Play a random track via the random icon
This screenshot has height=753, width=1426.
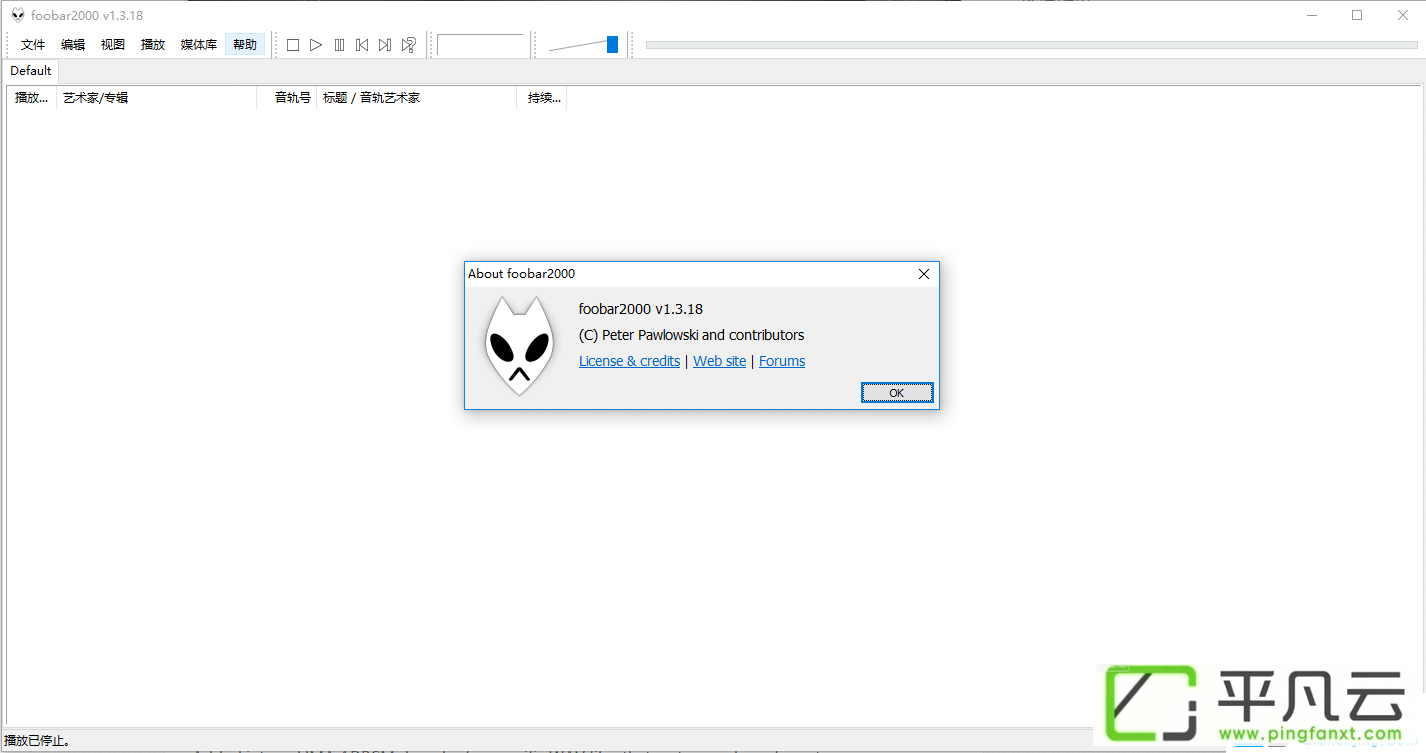click(408, 45)
